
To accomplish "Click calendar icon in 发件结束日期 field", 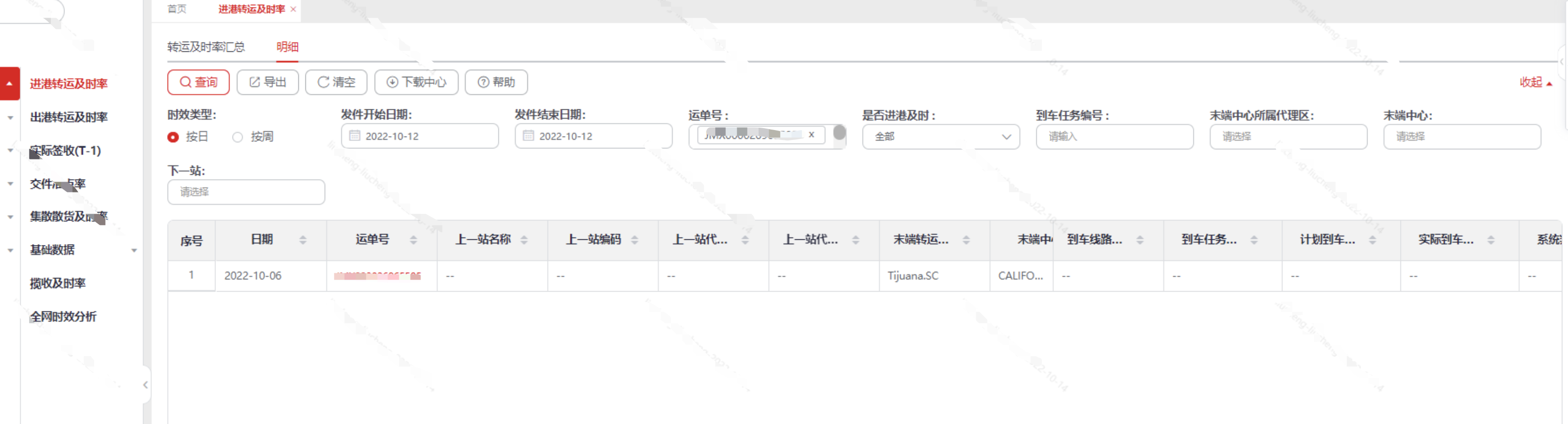I will click(528, 136).
